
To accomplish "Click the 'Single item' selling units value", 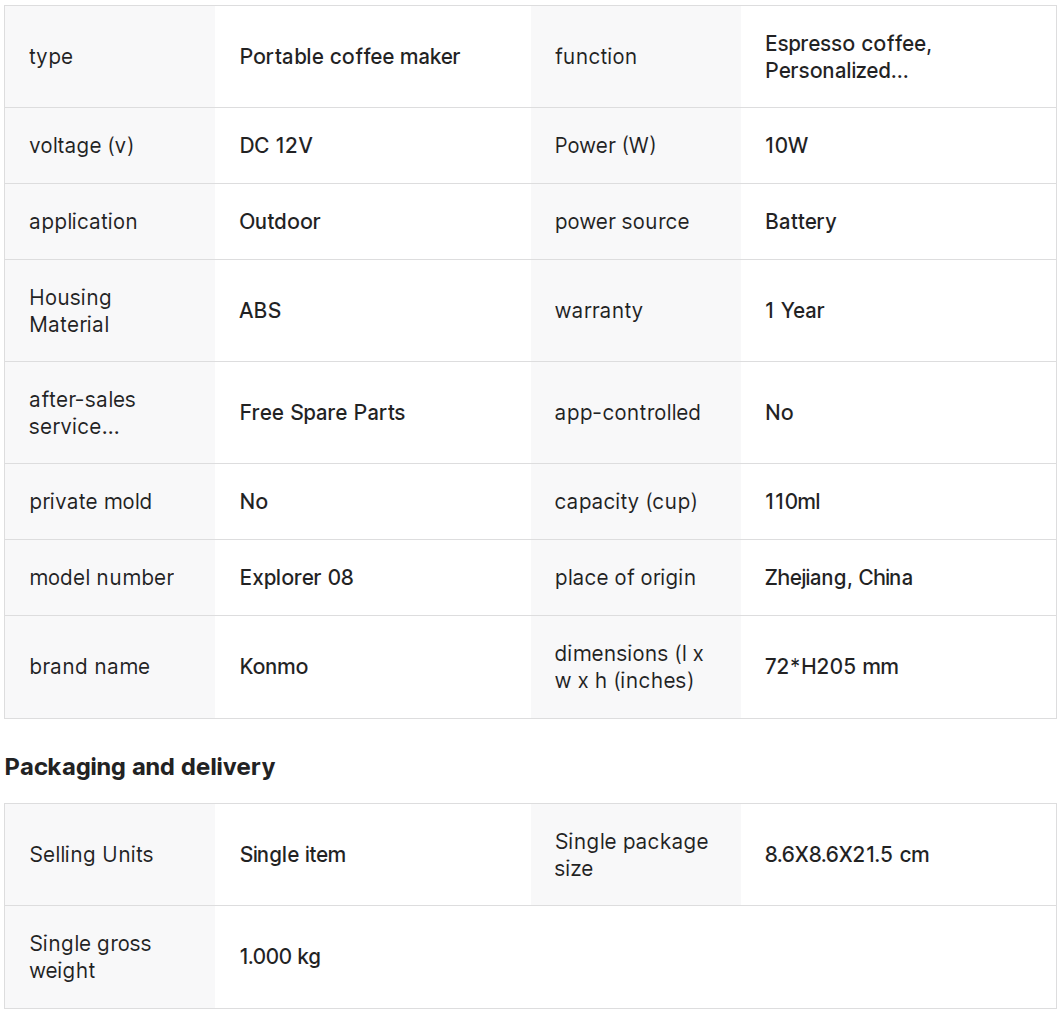I will (292, 855).
